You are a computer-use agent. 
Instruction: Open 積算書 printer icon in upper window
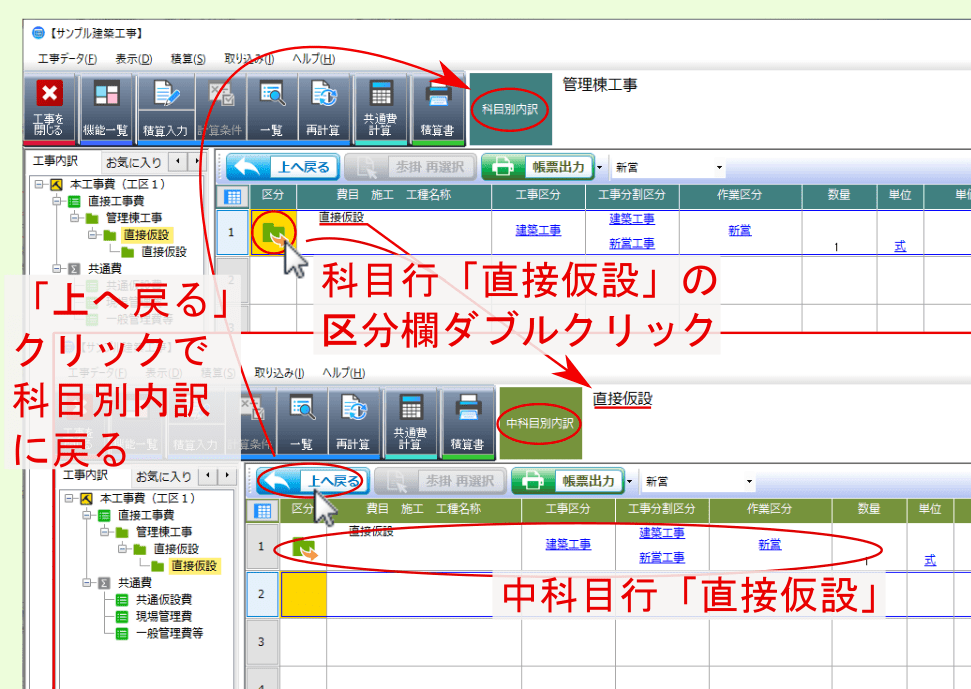coord(437,107)
